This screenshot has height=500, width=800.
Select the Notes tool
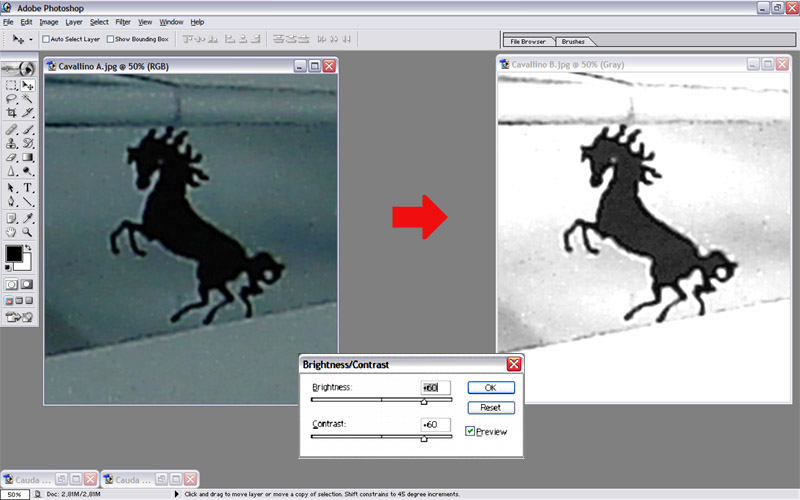tap(11, 218)
